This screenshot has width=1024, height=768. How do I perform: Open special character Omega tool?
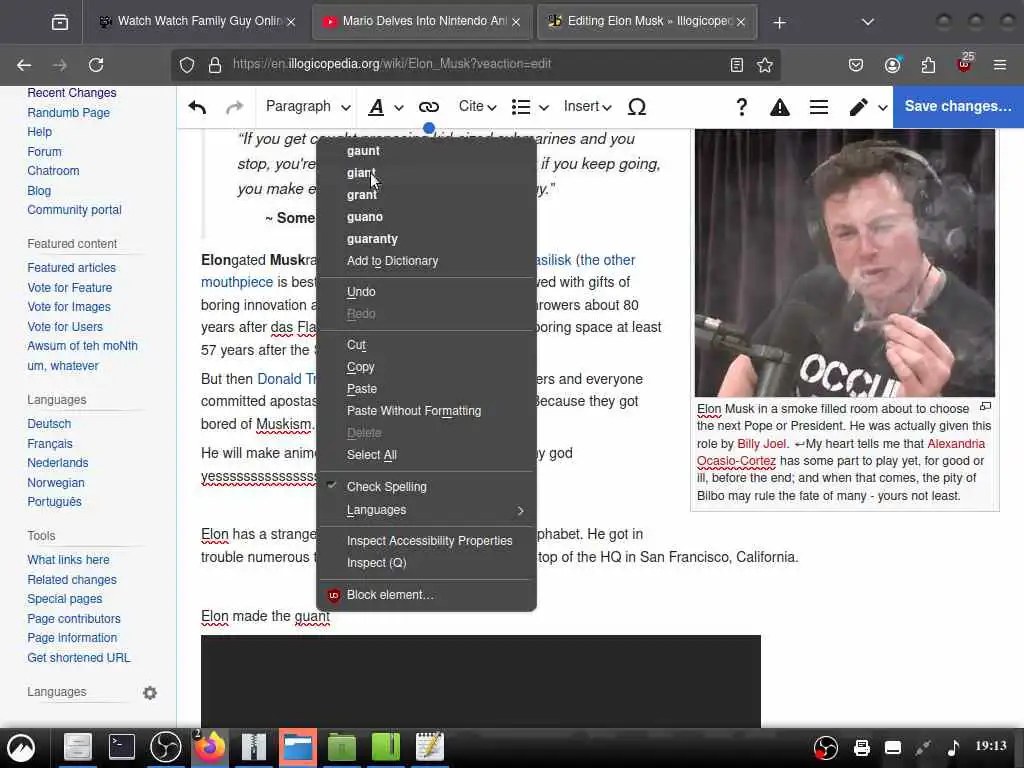pos(637,107)
